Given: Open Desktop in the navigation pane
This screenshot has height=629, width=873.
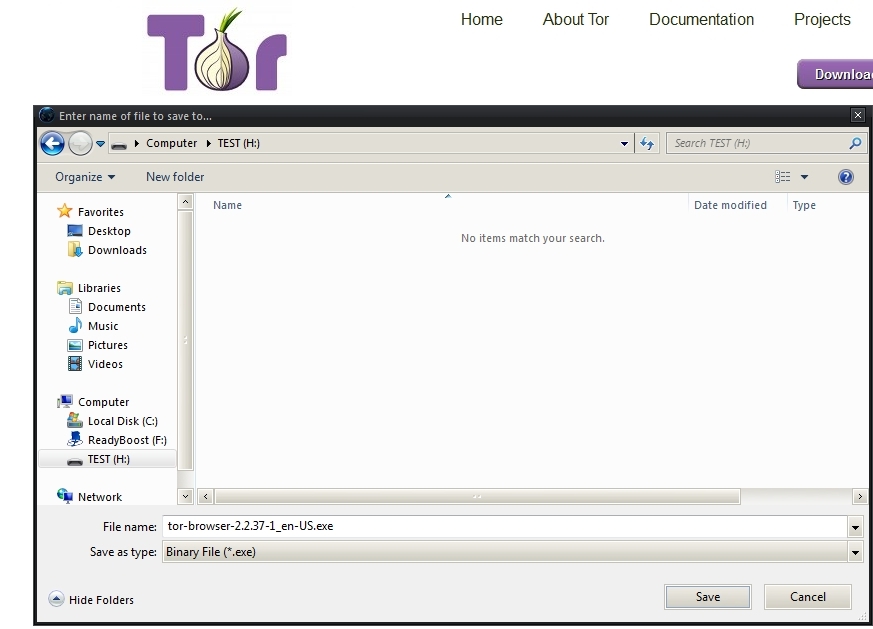Looking at the screenshot, I should [109, 231].
